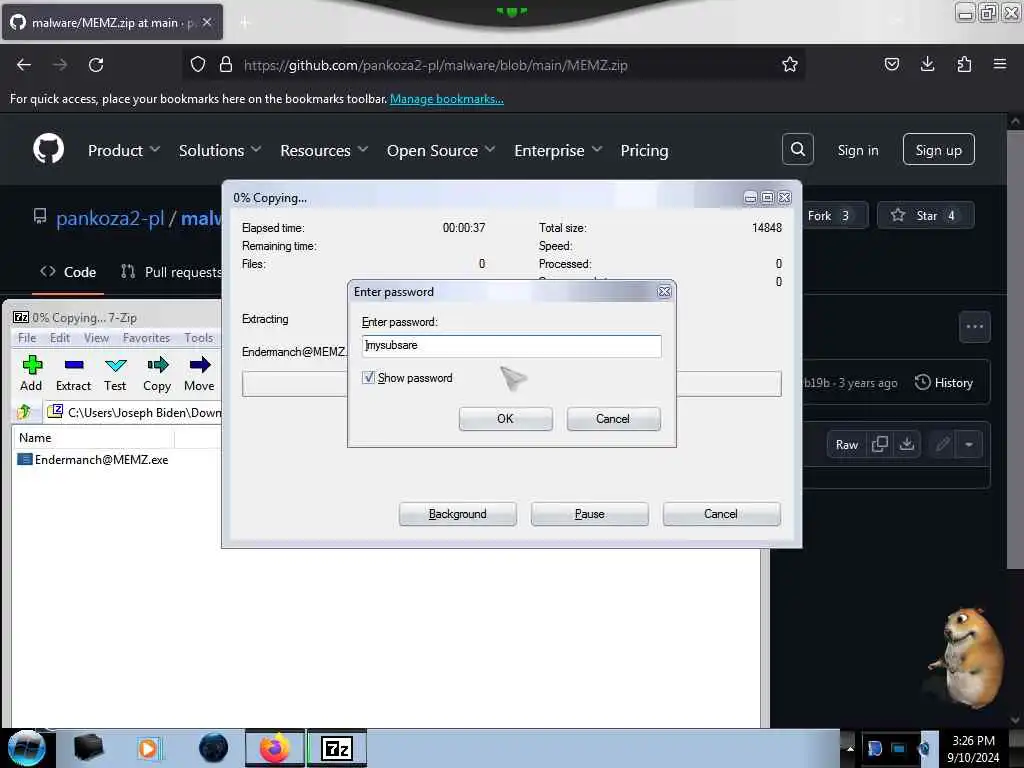Click the copying progress bar

[511, 383]
